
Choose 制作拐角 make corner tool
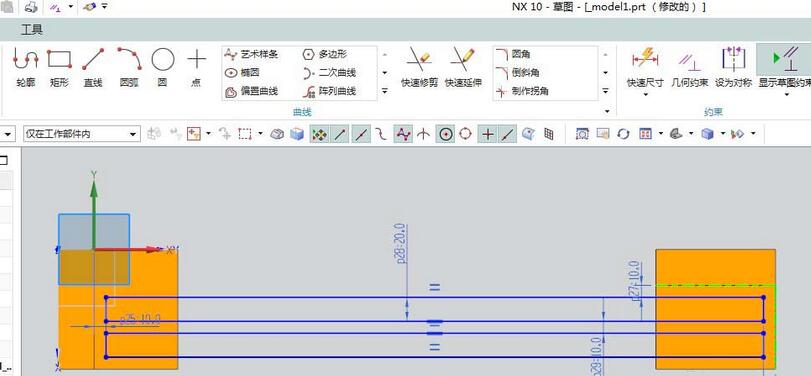522,92
